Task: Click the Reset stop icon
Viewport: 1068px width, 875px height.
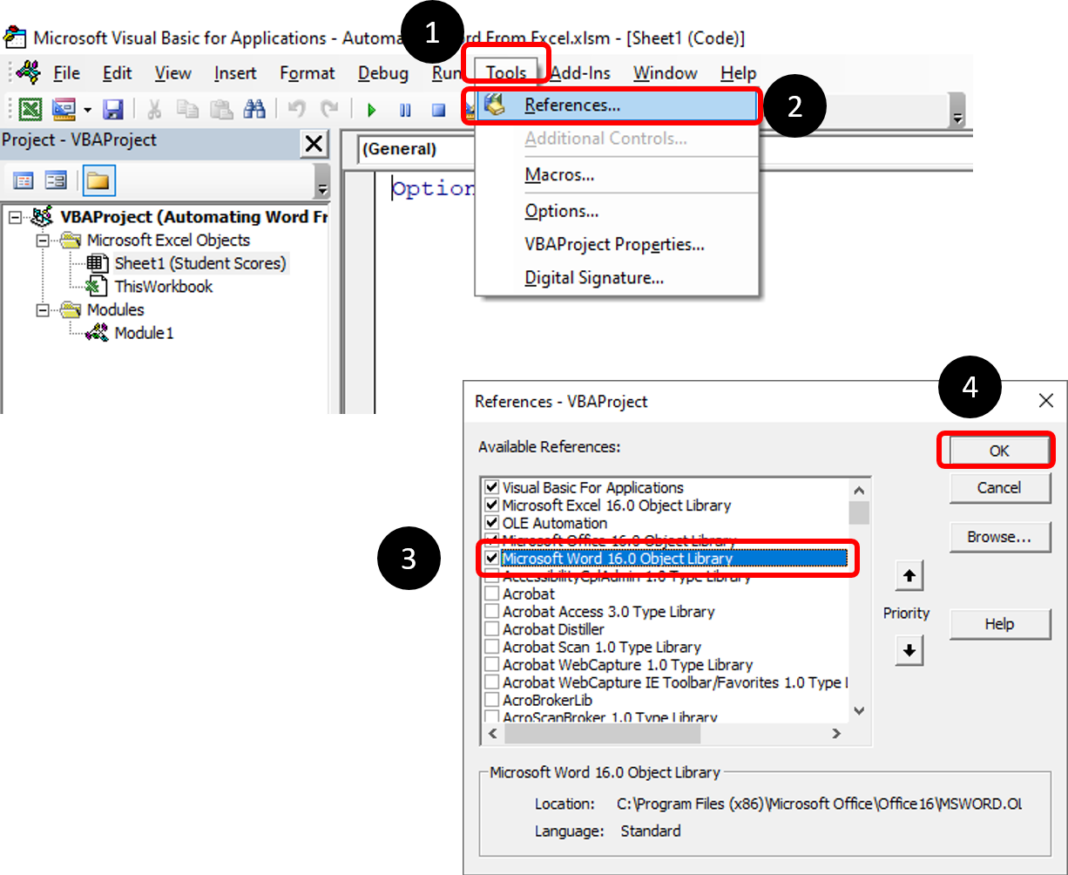Action: click(439, 110)
